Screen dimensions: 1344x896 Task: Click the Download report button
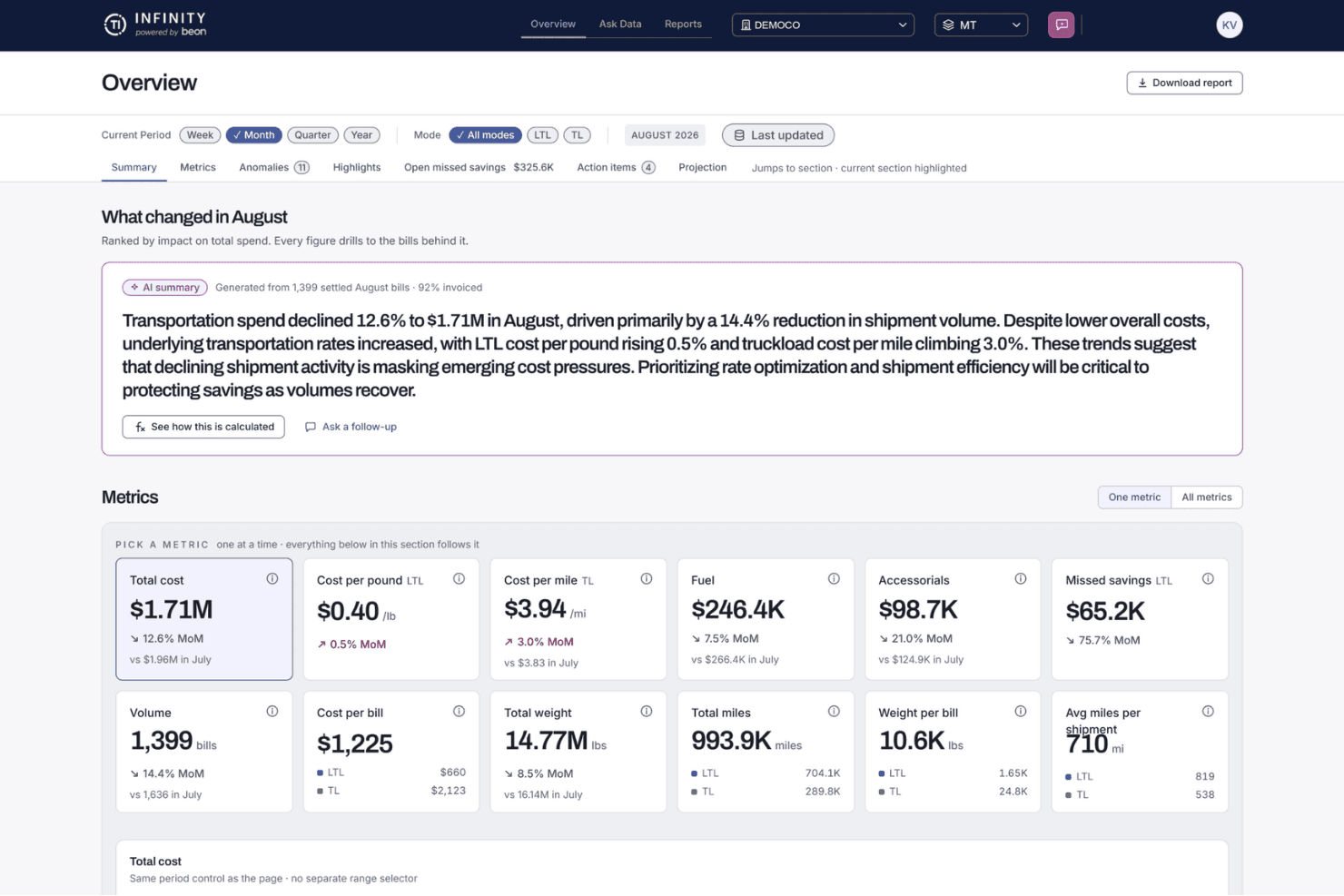1184,83
